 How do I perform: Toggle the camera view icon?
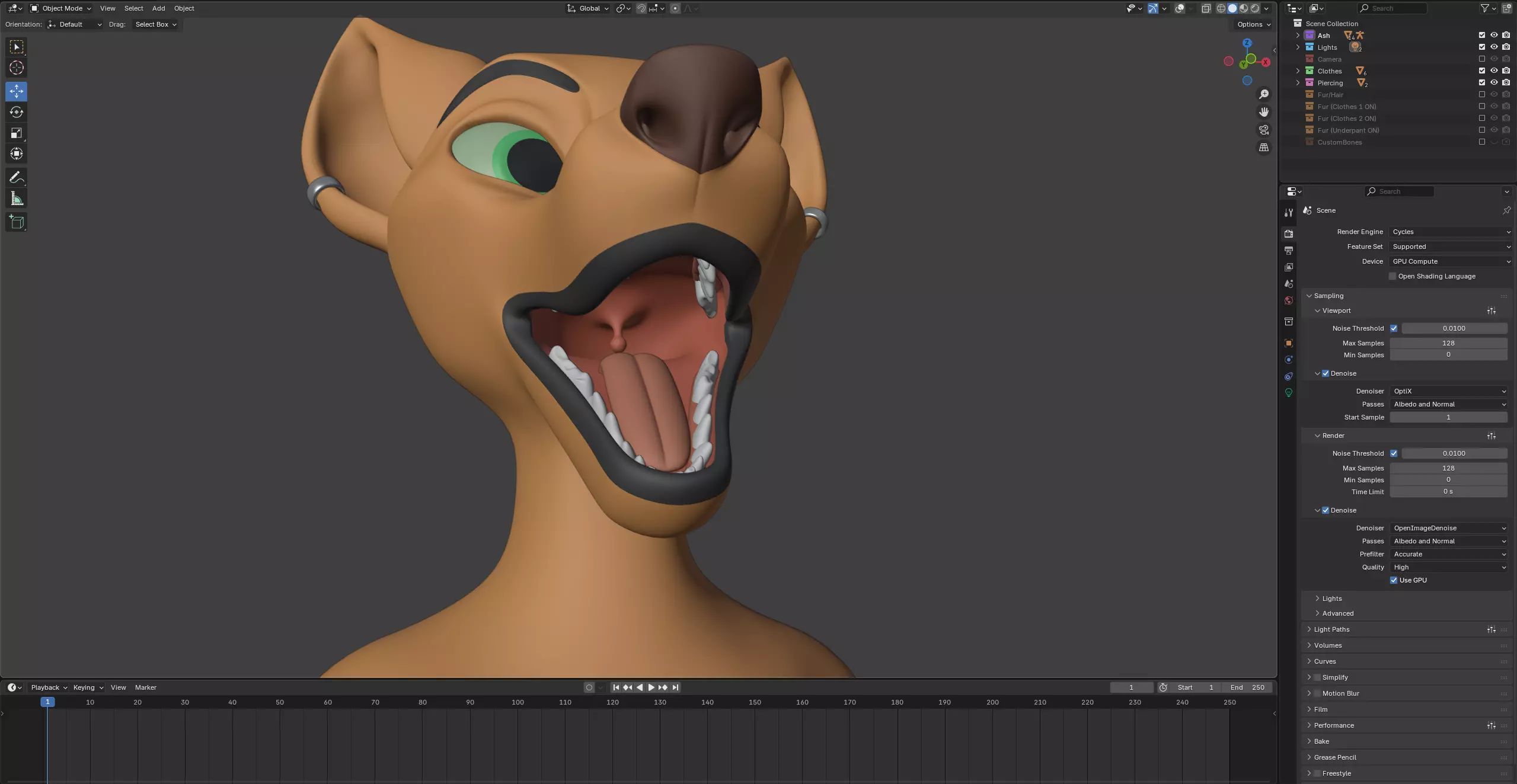1264,130
